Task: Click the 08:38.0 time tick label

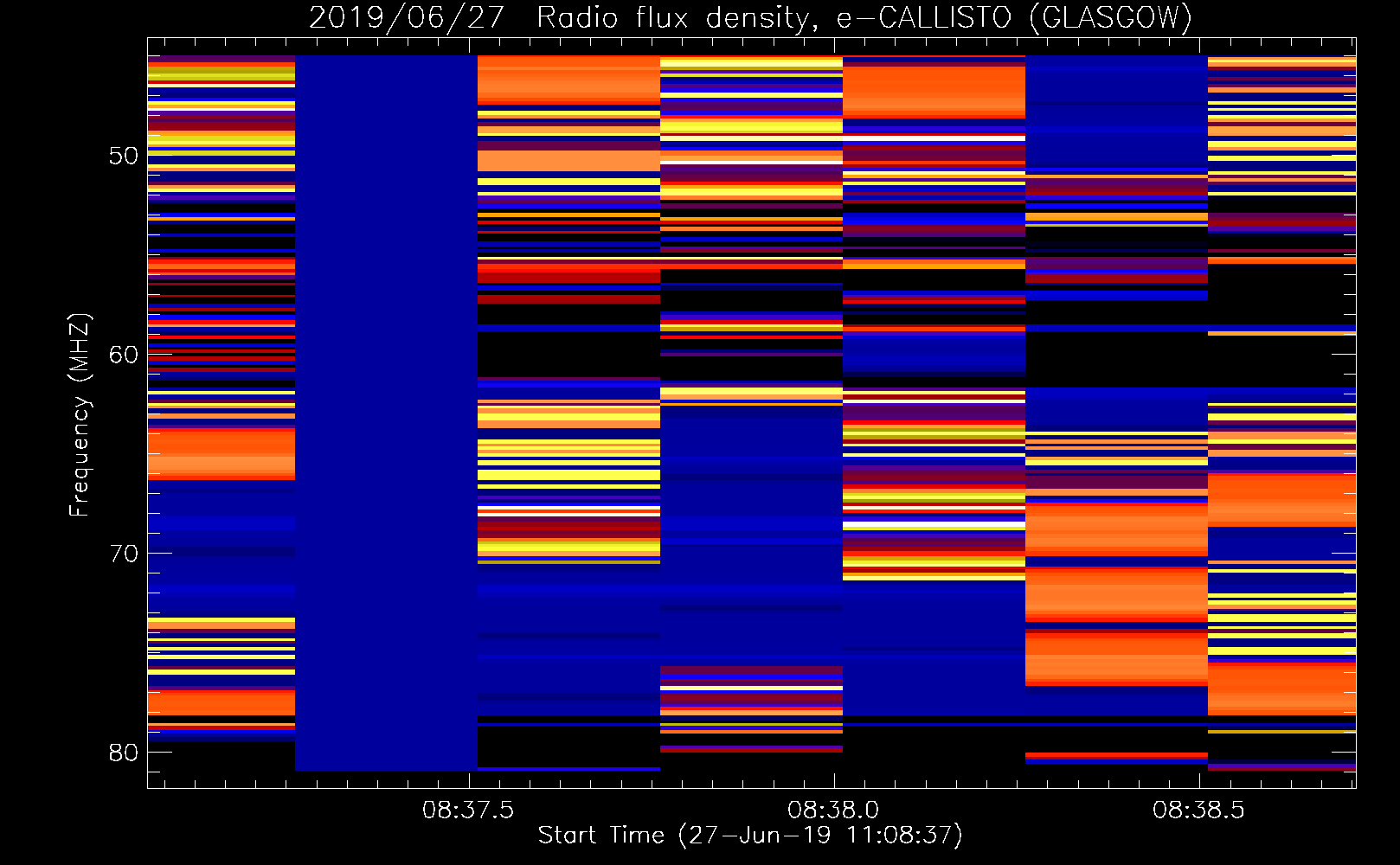Action: click(833, 811)
